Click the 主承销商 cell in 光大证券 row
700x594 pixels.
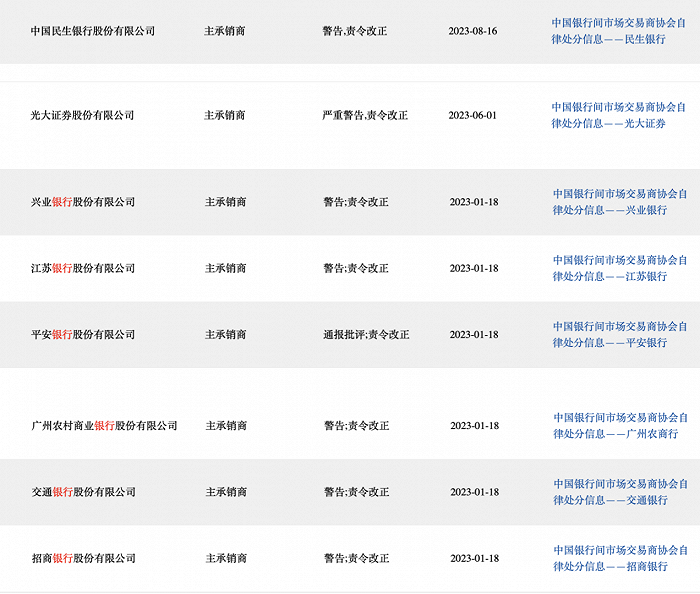[x=225, y=116]
